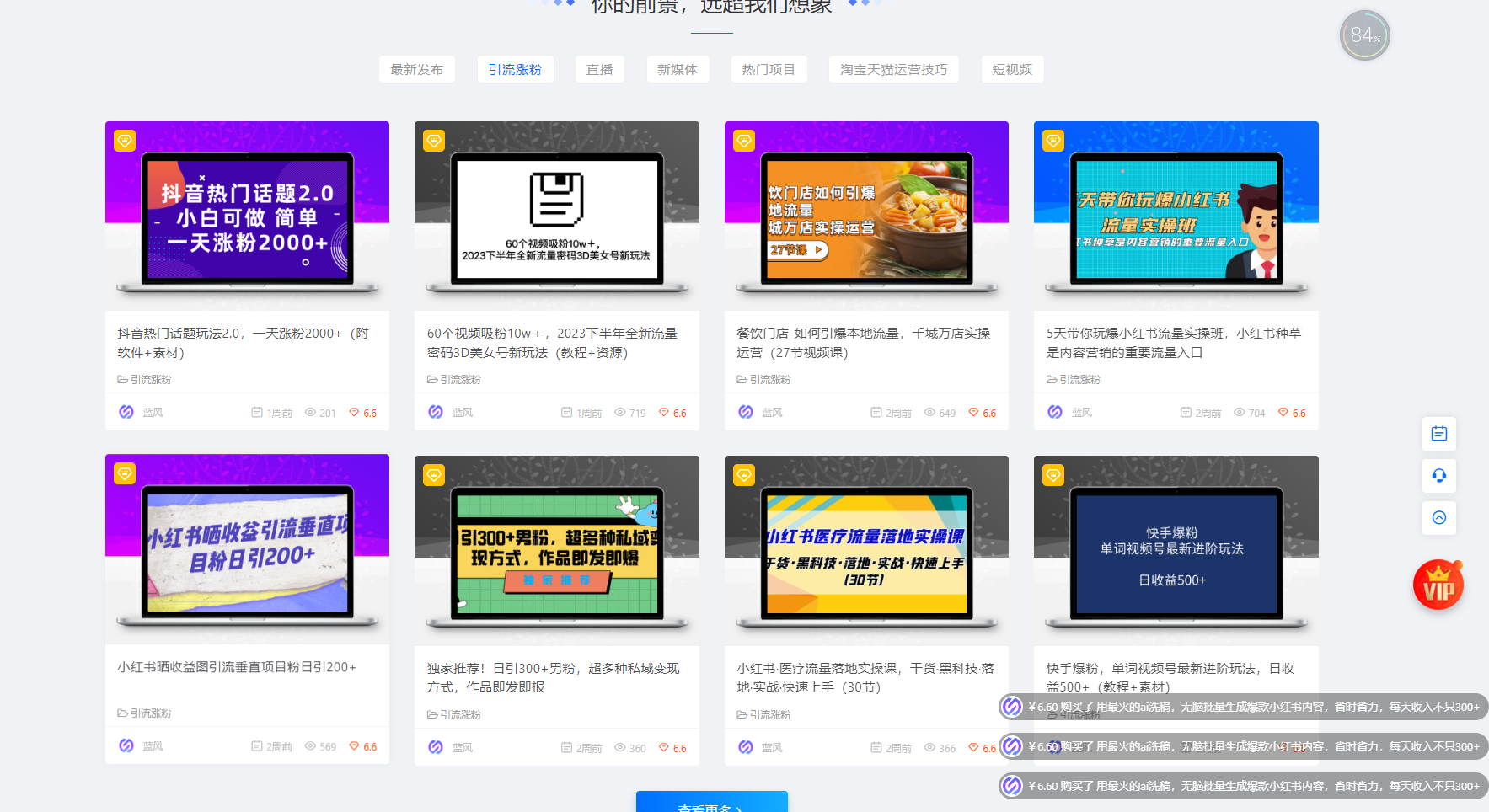
Task: Click VIP diamond badge on 快手爆粉 card
Action: coord(1053,475)
